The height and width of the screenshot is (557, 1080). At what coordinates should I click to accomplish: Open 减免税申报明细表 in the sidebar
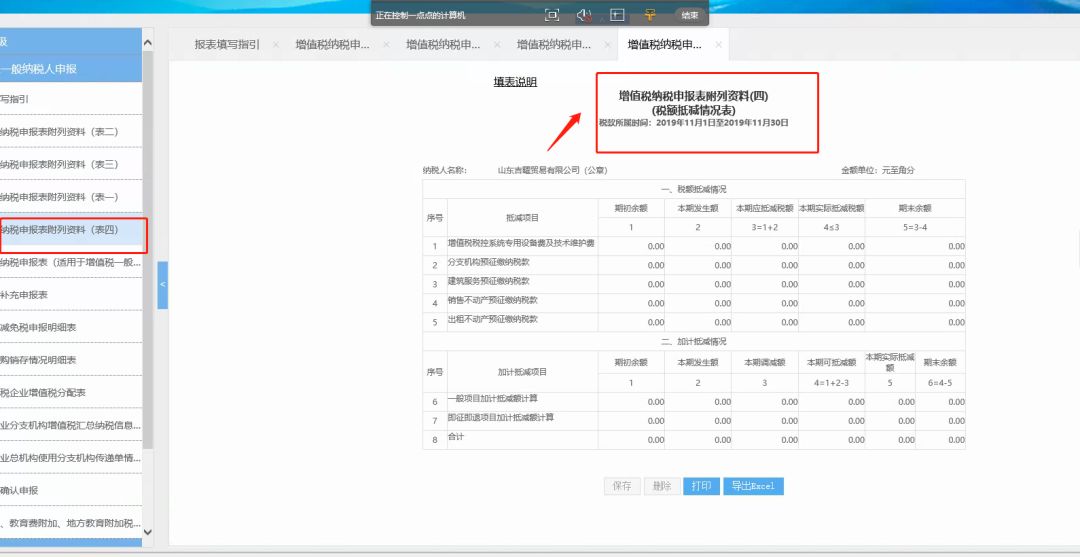[40, 327]
